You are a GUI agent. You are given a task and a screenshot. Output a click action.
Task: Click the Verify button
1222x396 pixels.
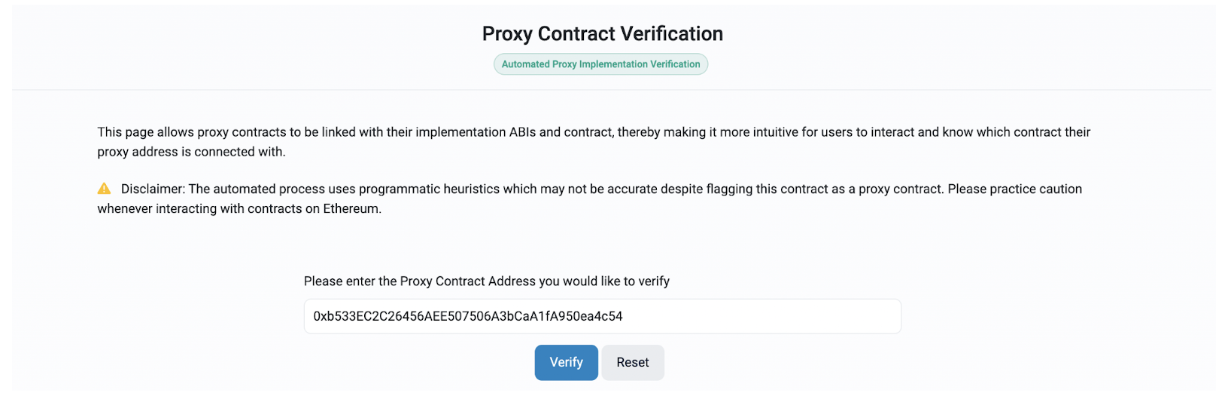(566, 362)
